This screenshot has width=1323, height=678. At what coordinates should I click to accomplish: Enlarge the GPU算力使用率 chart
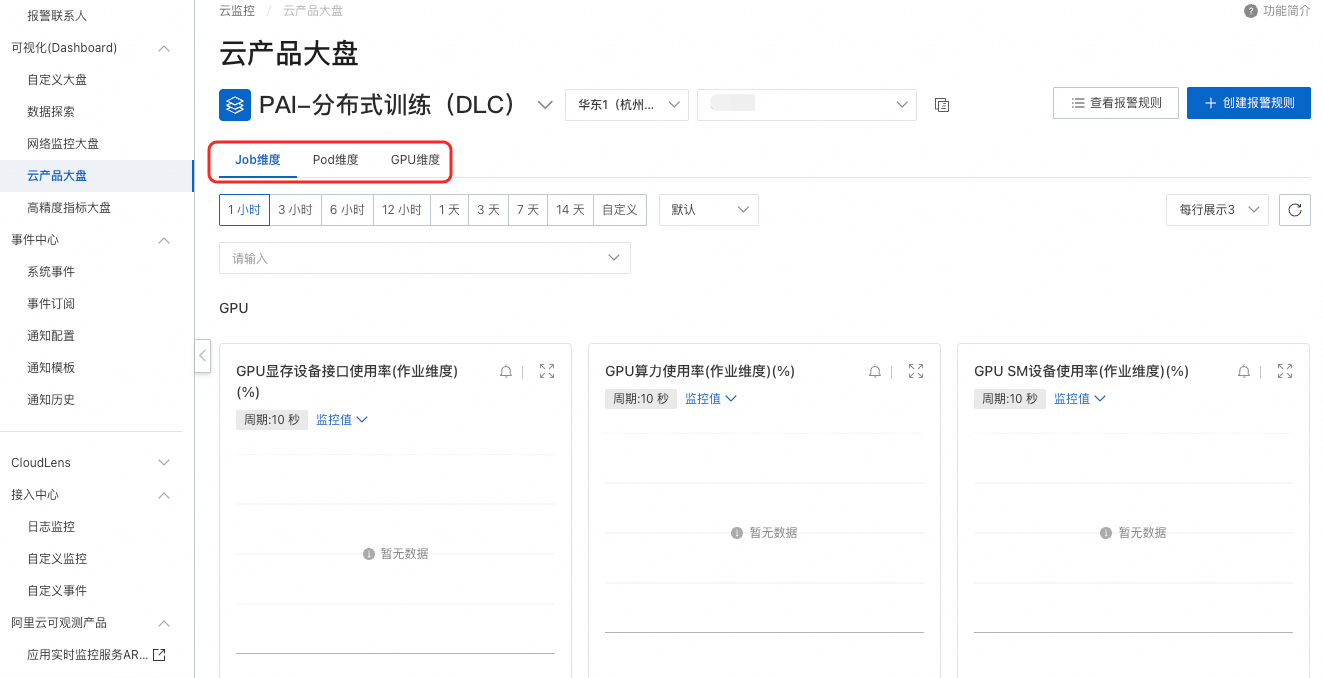tap(916, 371)
